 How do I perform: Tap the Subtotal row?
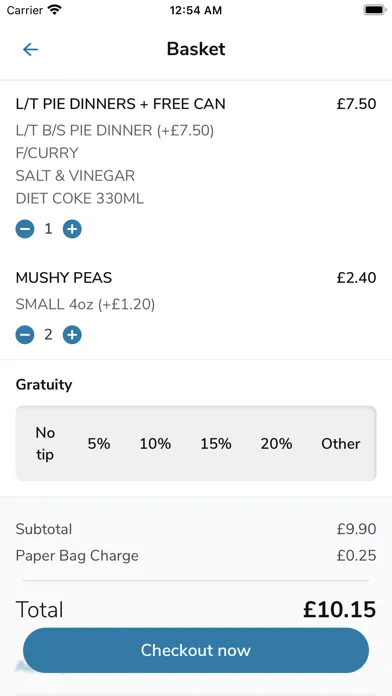[196, 529]
